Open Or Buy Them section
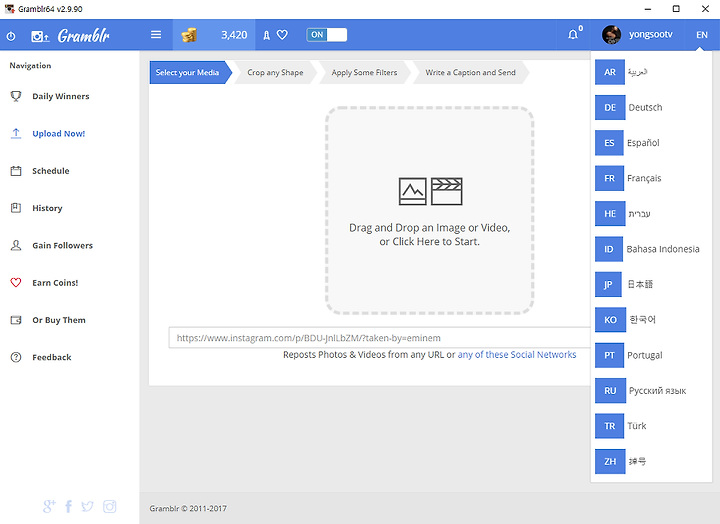Image resolution: width=720 pixels, height=524 pixels. click(x=59, y=320)
